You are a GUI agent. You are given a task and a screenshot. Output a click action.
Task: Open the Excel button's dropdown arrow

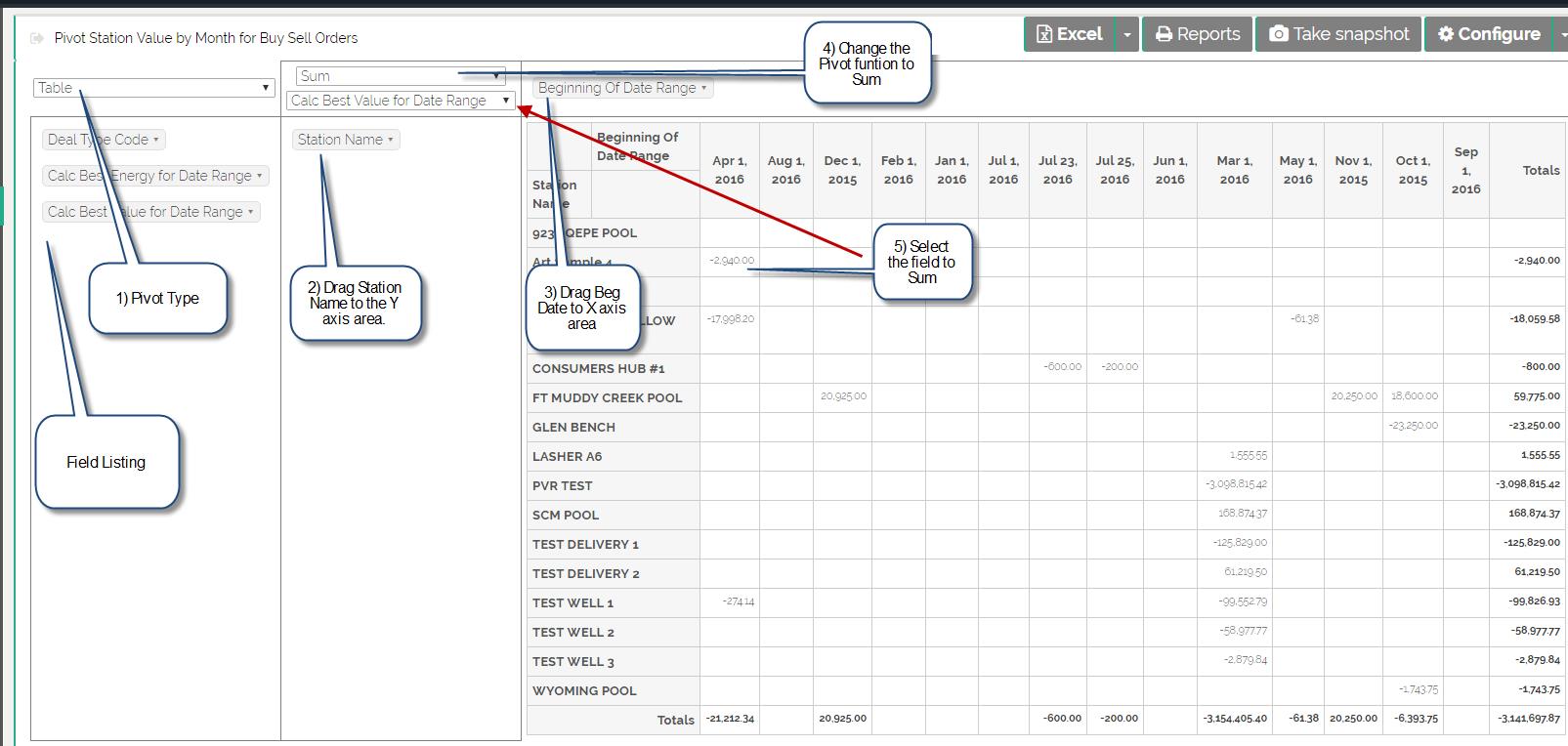tap(1126, 34)
